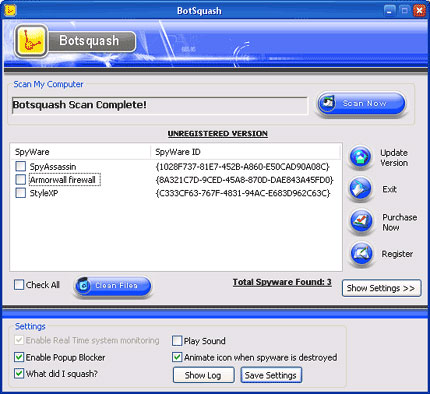Screen dimensions: 430x394
Task: Sort by the SpyWare column header
Action: (80, 152)
